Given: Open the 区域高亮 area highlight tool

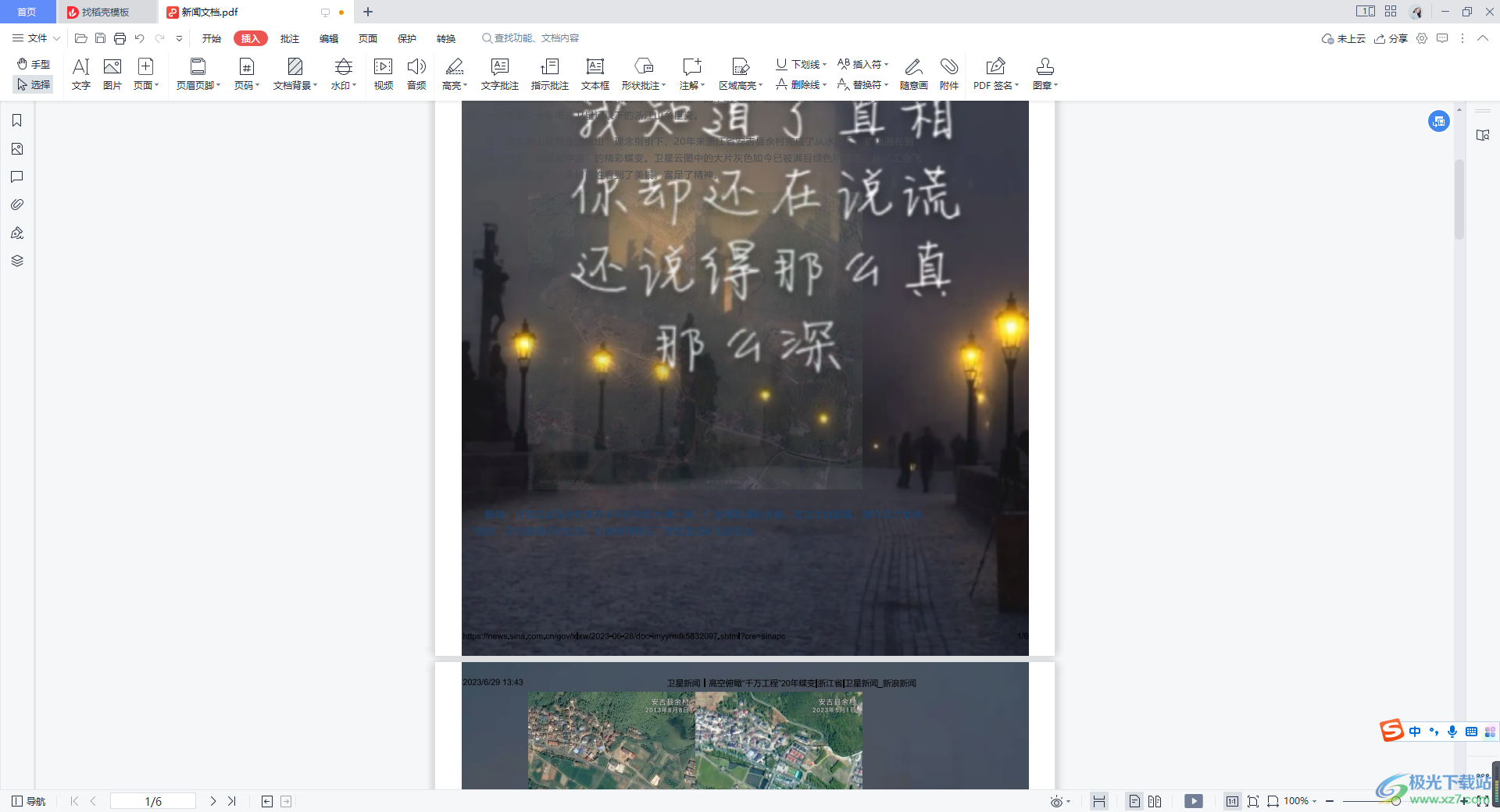Looking at the screenshot, I should pos(741,74).
